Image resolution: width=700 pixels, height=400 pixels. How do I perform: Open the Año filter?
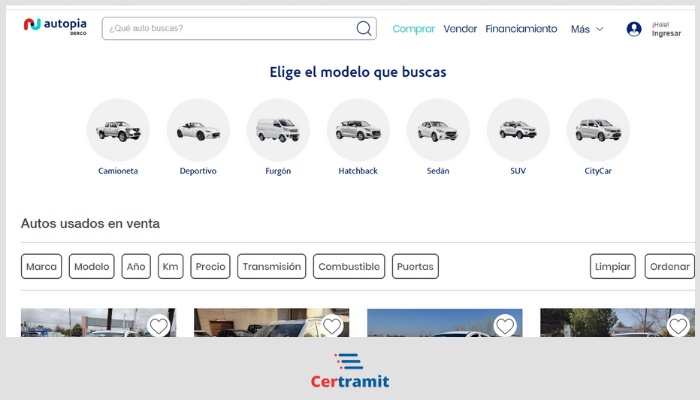coord(136,267)
